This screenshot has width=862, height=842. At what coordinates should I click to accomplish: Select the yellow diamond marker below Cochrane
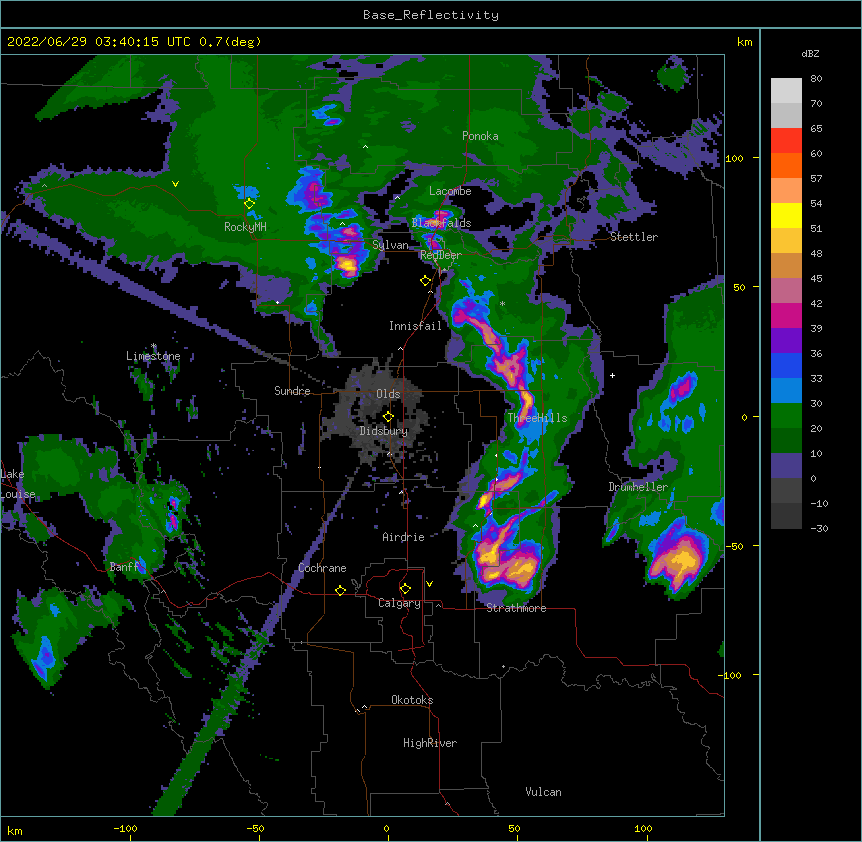click(340, 590)
